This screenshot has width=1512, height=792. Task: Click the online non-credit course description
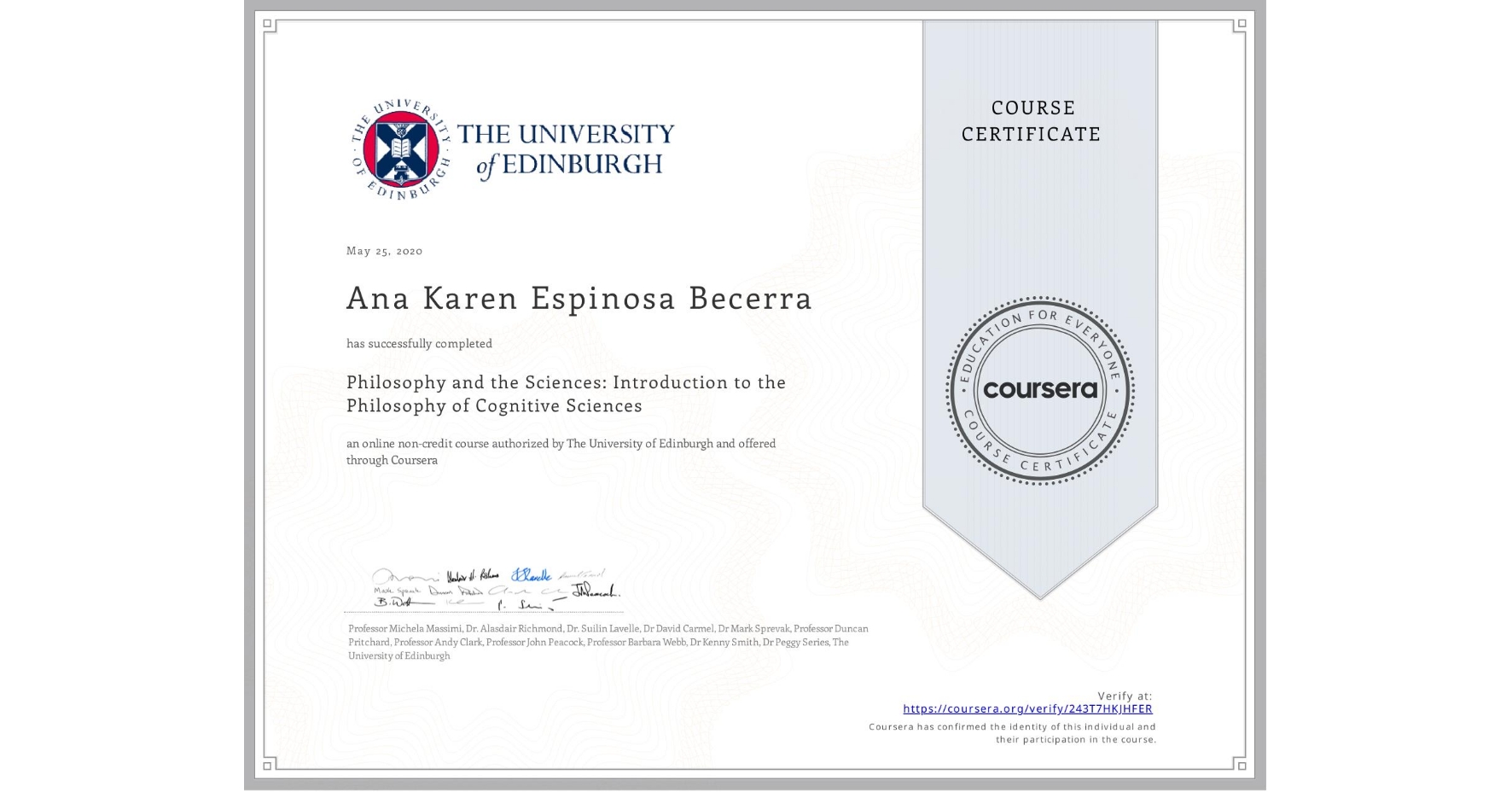[561, 451]
